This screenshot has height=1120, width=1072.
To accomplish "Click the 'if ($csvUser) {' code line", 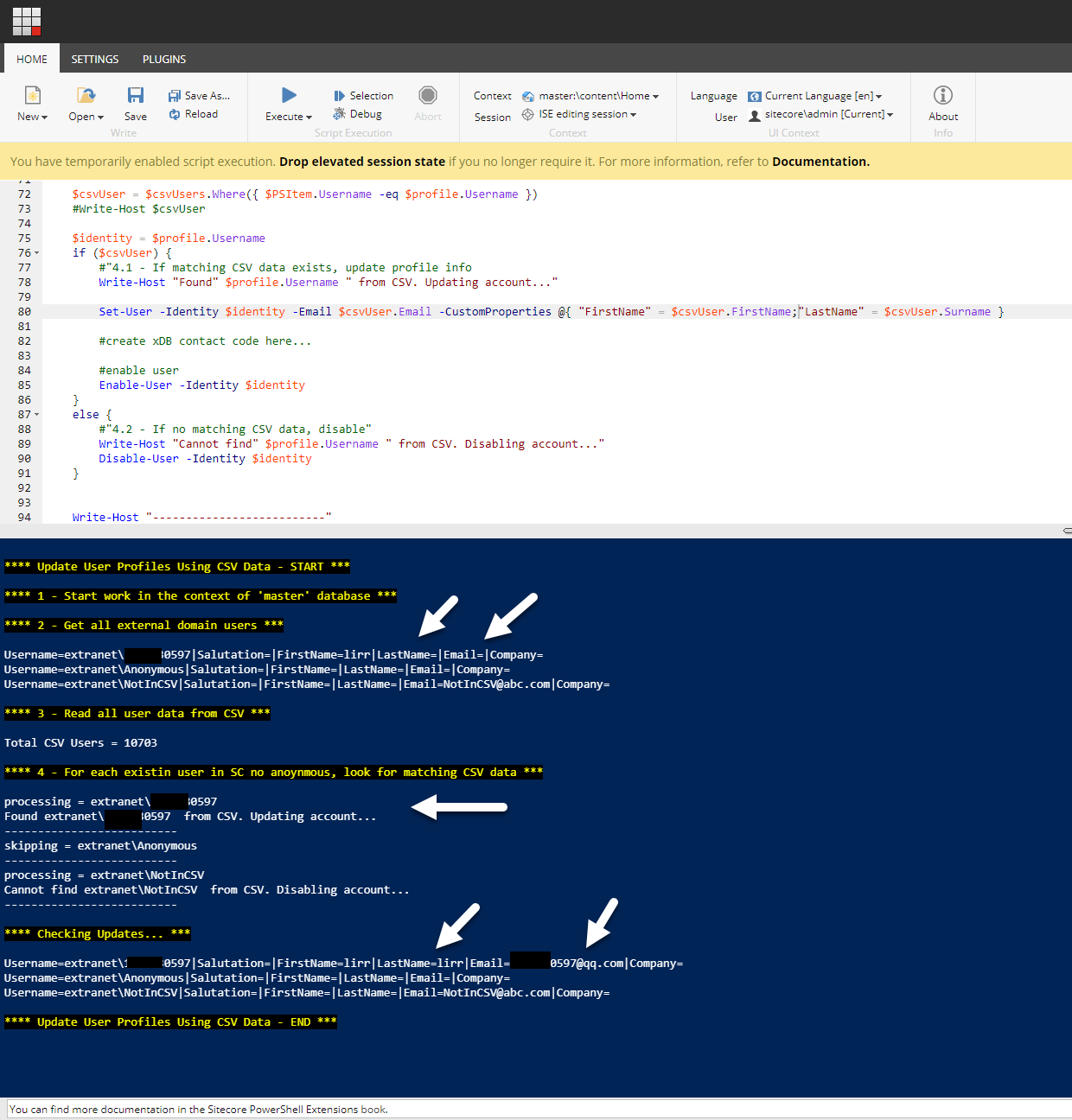I will (122, 253).
